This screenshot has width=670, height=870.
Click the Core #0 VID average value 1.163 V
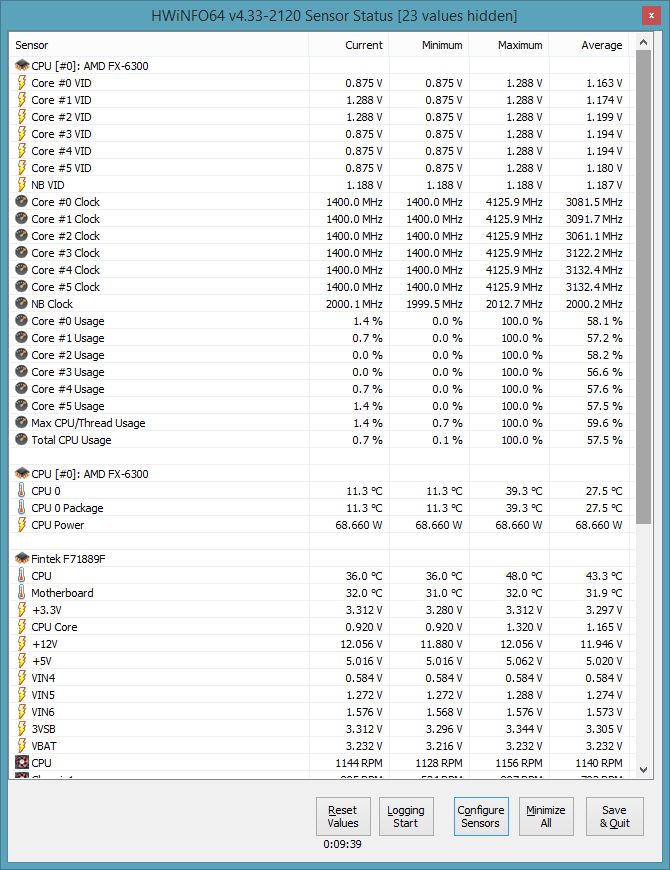tap(604, 83)
